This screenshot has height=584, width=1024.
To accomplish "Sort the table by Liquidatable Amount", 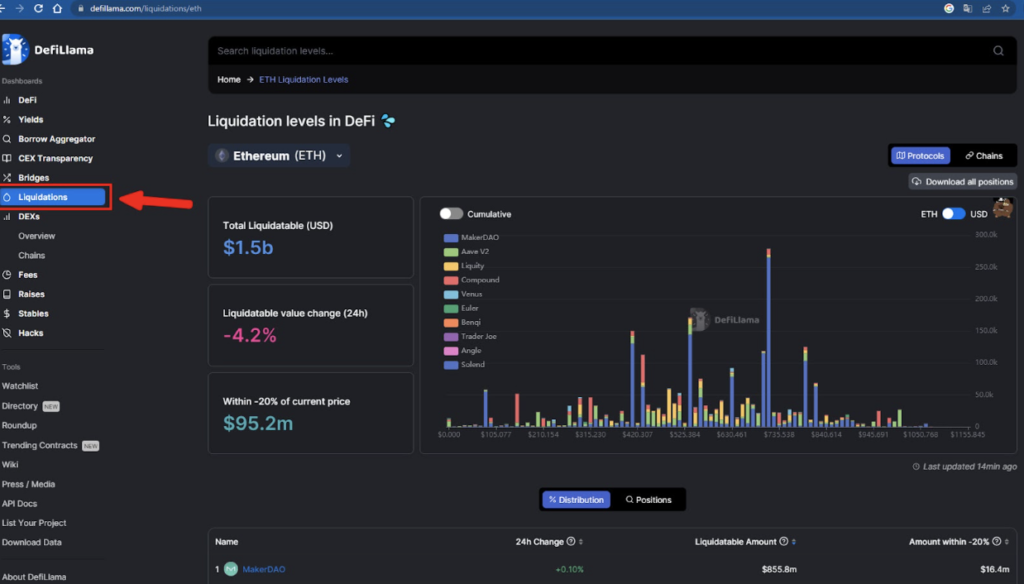I will (x=793, y=542).
